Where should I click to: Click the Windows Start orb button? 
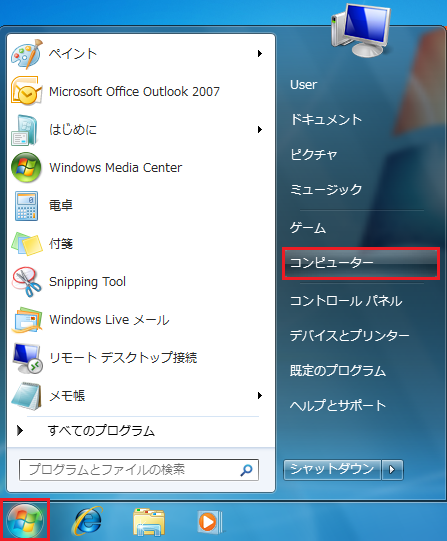click(x=25, y=521)
